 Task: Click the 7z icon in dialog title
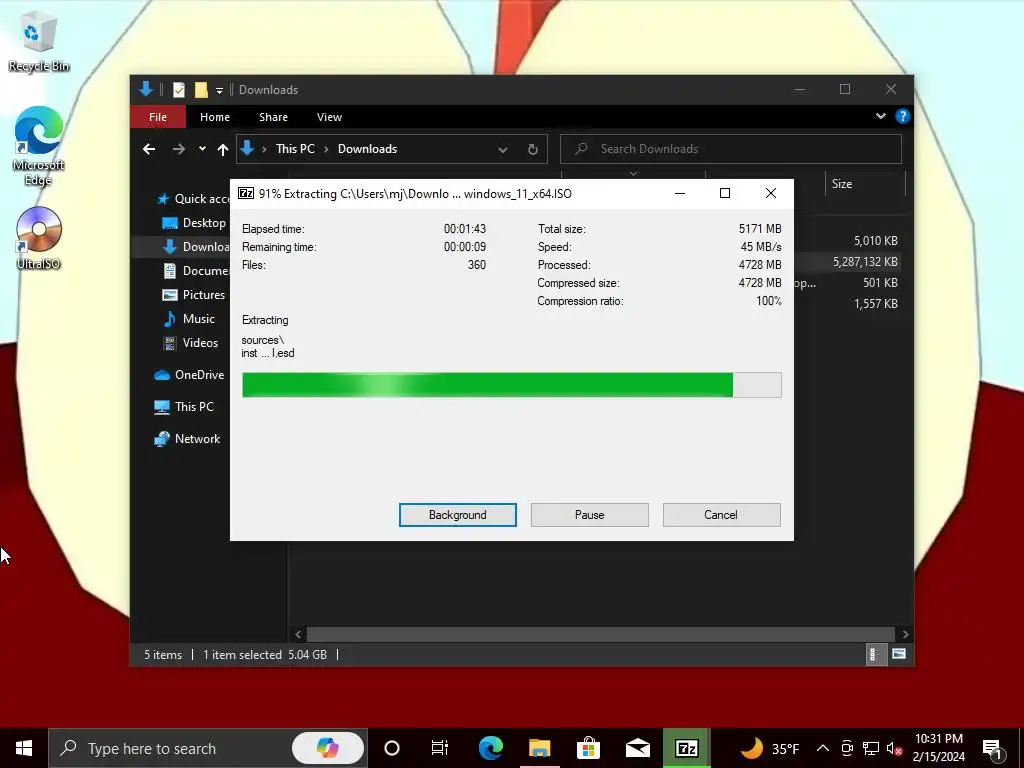point(246,193)
